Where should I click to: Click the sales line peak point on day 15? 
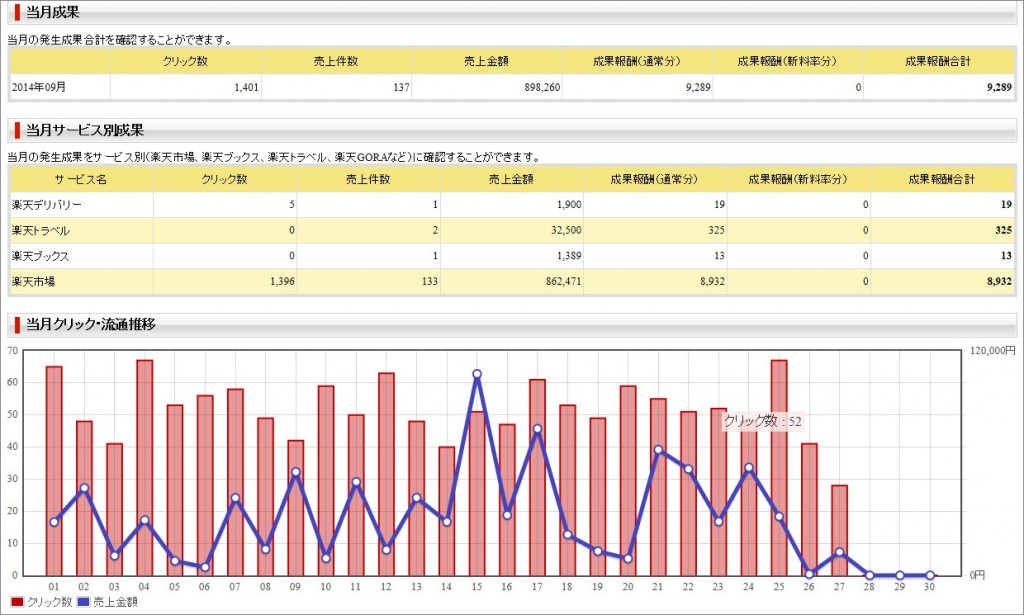477,374
